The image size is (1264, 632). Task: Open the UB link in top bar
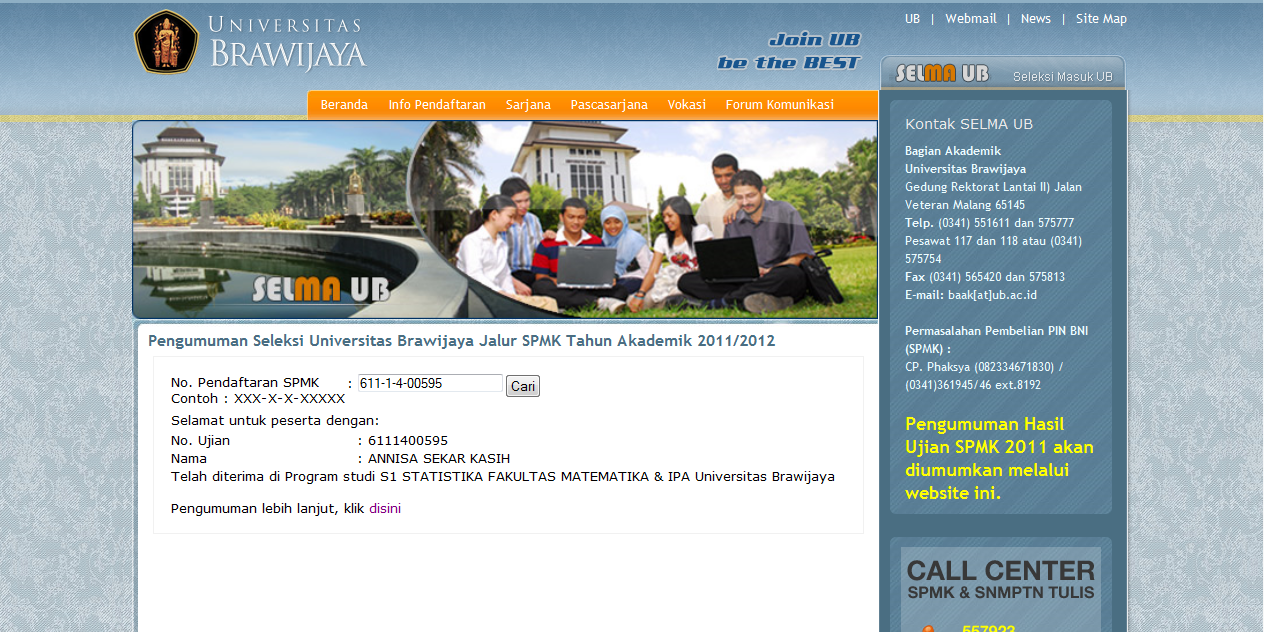pos(912,19)
